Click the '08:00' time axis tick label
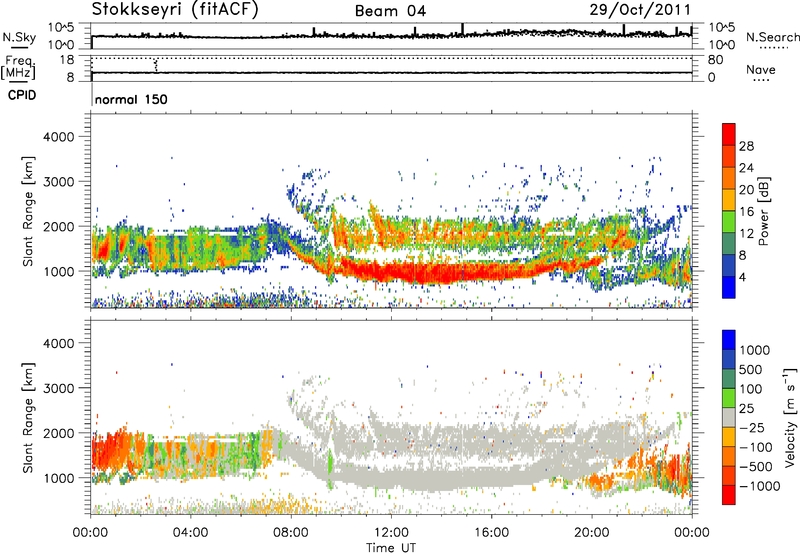The width and height of the screenshot is (800, 554). tap(291, 533)
